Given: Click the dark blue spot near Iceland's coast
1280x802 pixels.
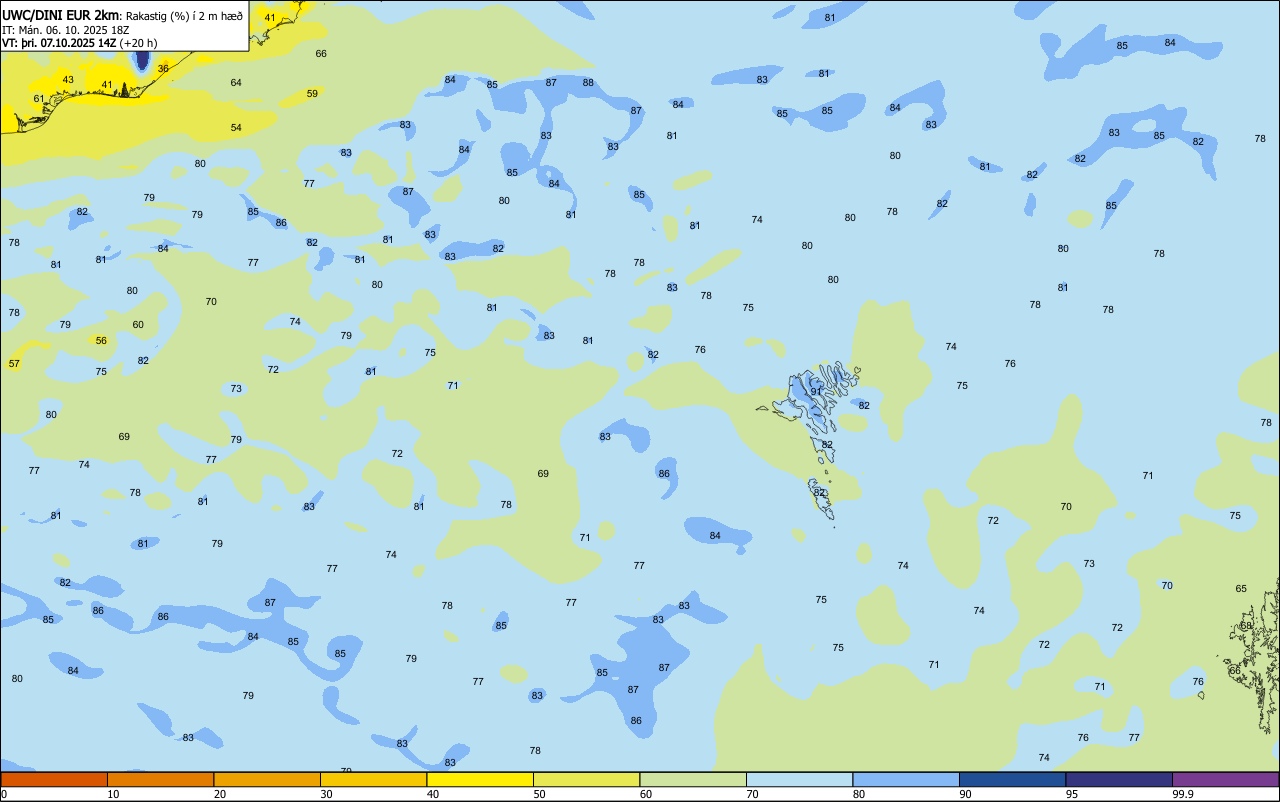Looking at the screenshot, I should tap(142, 59).
